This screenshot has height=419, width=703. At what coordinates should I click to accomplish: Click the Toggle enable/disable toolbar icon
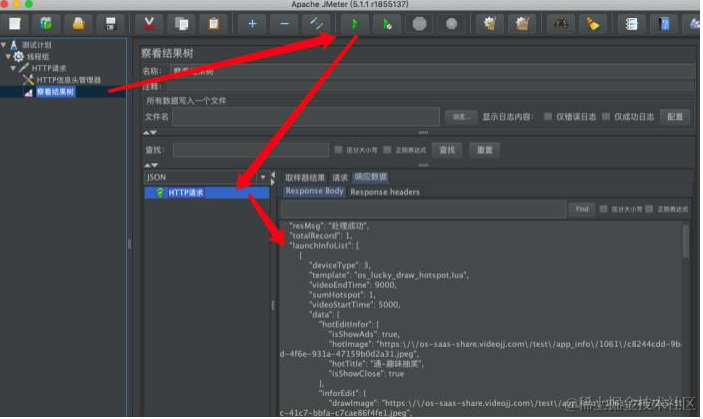click(x=317, y=23)
